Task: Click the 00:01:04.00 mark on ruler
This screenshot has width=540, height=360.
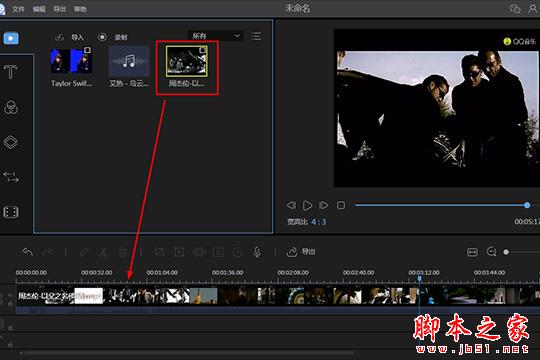Action: 162,272
